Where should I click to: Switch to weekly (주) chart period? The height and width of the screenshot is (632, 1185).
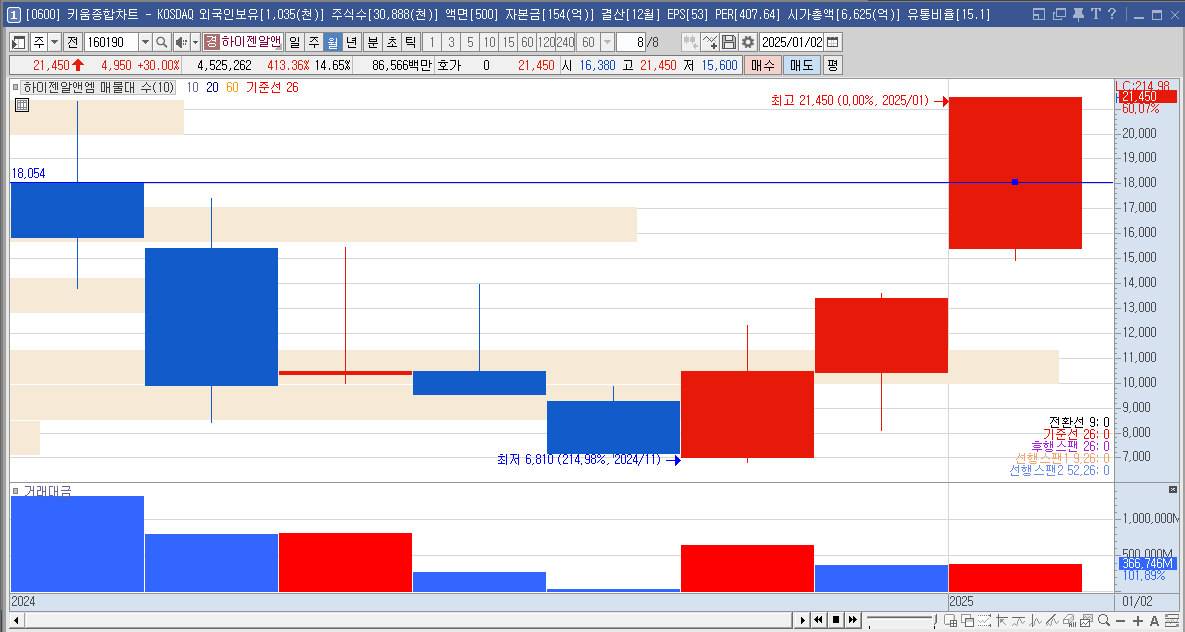(x=314, y=42)
